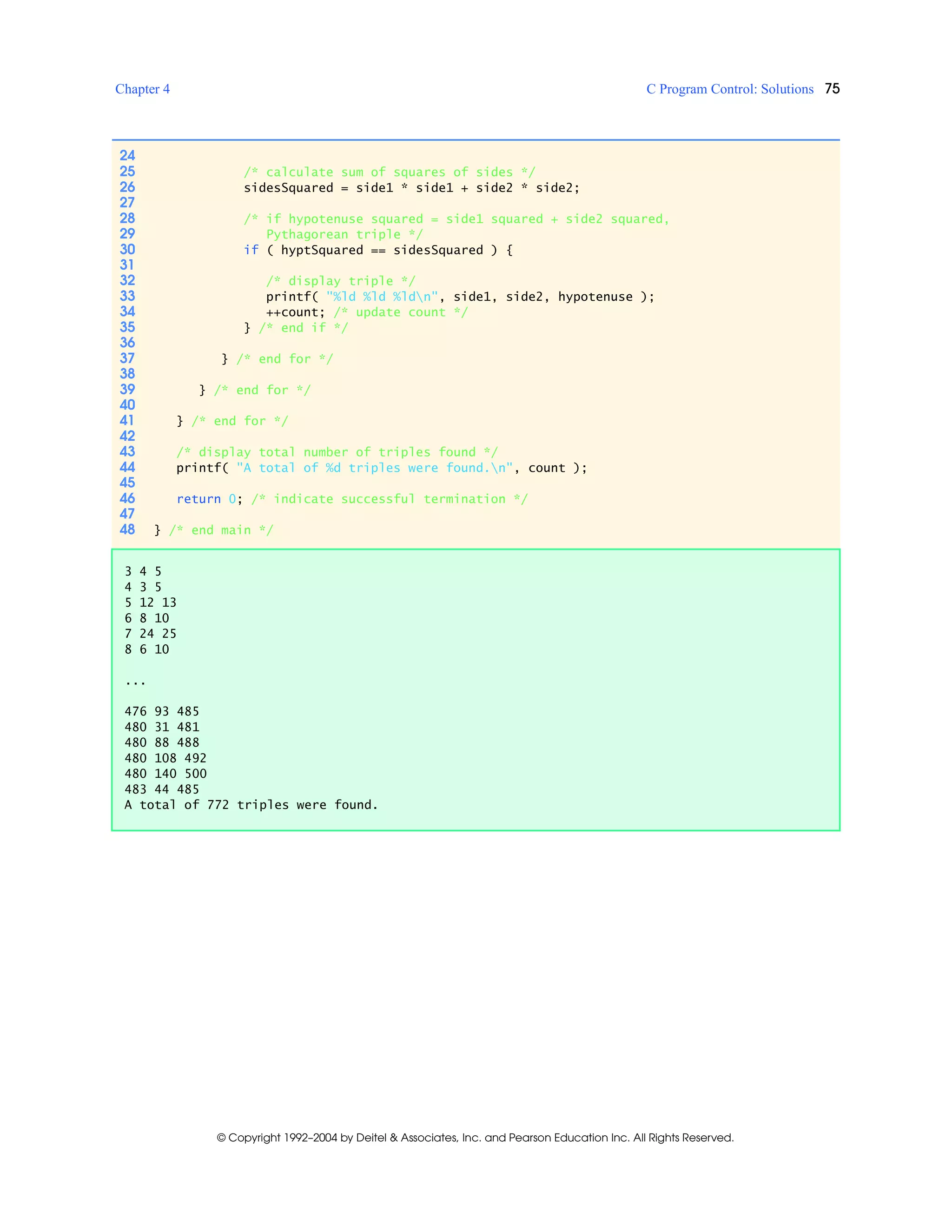
Task: Click the 'Pythagorean triple' comment line
Action: point(344,234)
